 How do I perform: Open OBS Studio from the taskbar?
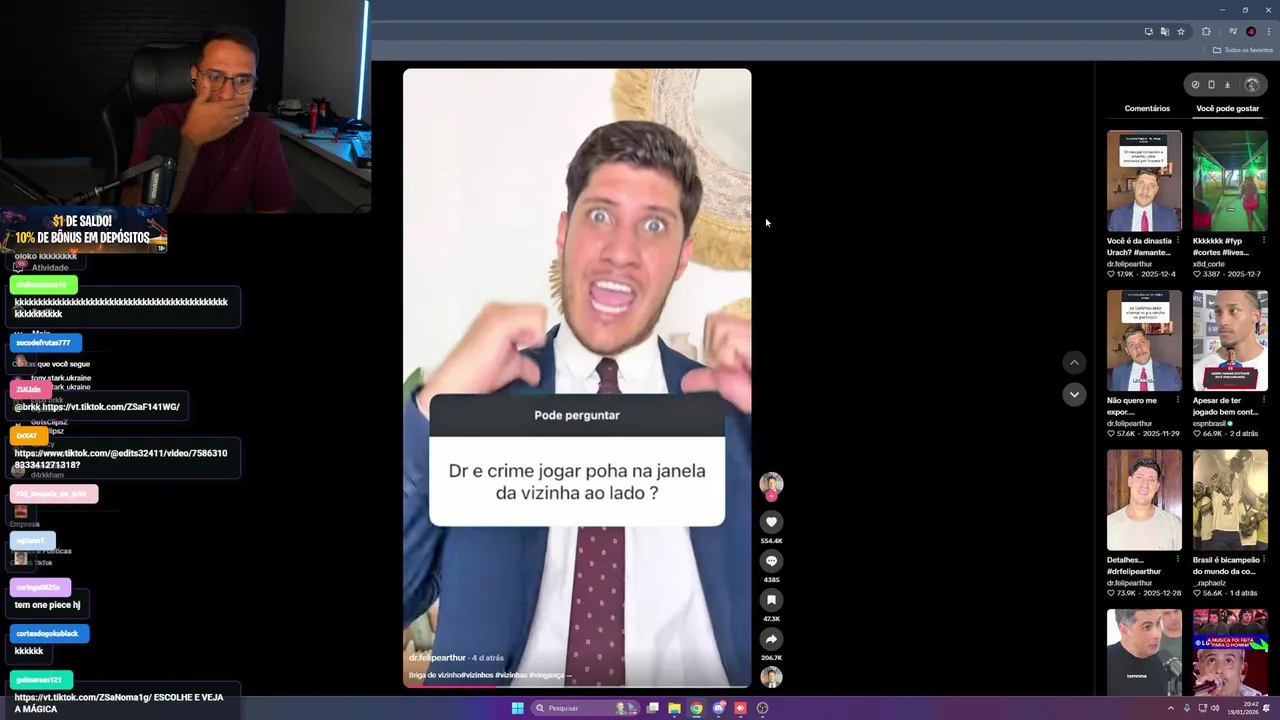click(x=762, y=708)
